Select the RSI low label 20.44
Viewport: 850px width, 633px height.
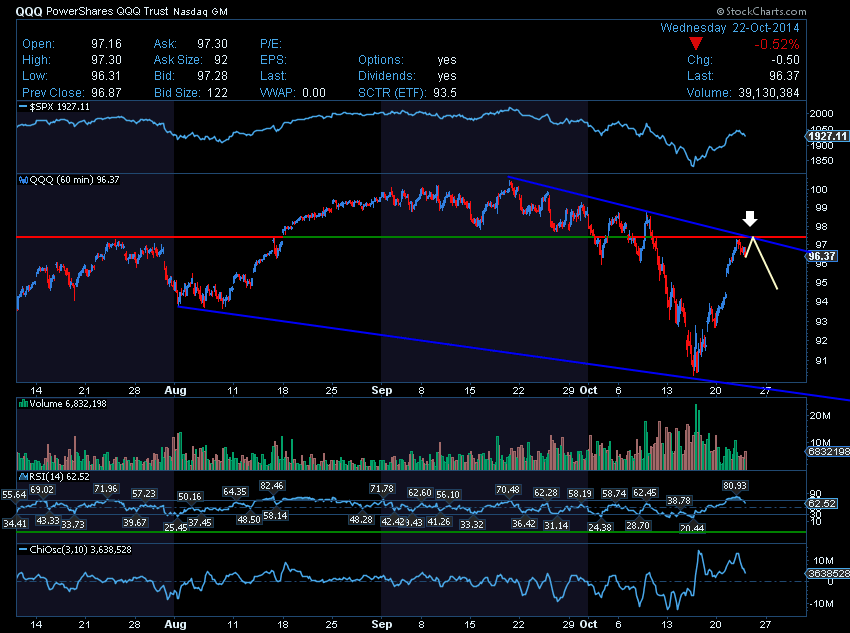[x=692, y=528]
